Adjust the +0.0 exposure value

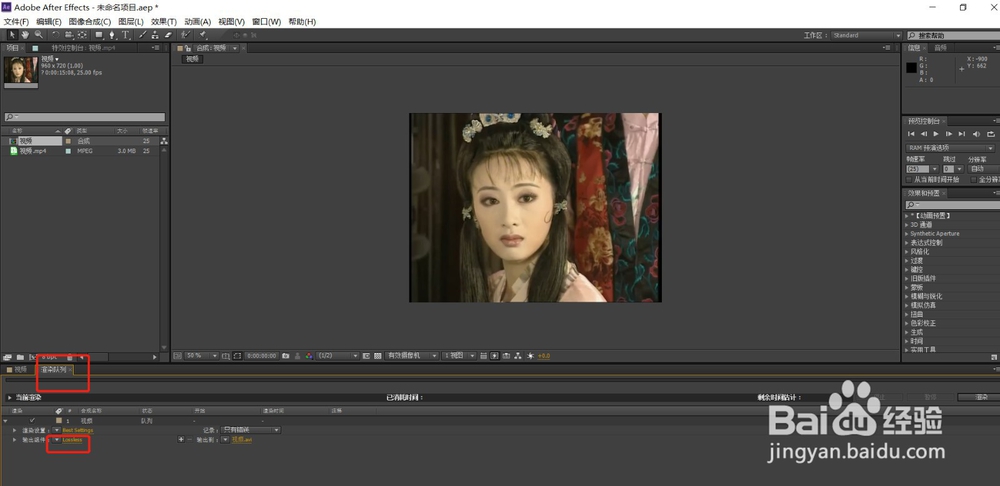tap(543, 356)
